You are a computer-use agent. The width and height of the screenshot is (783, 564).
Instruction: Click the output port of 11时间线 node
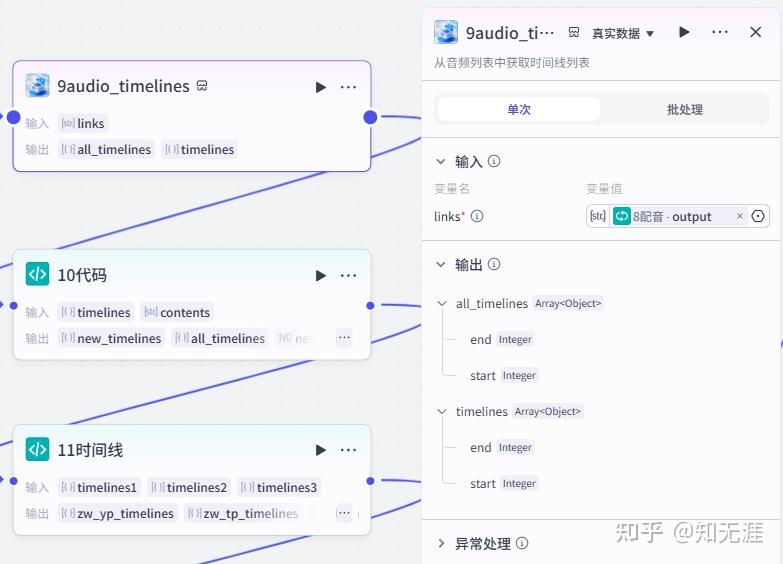coord(370,481)
